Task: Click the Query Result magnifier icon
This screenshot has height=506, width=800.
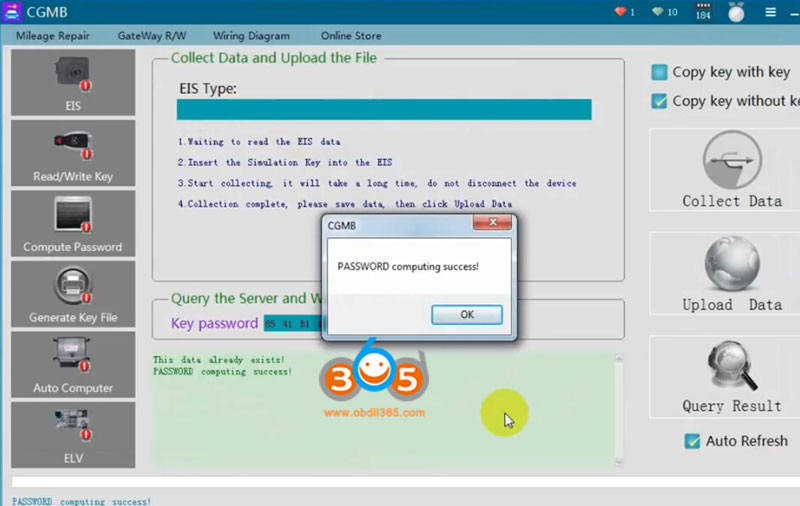Action: coord(732,365)
